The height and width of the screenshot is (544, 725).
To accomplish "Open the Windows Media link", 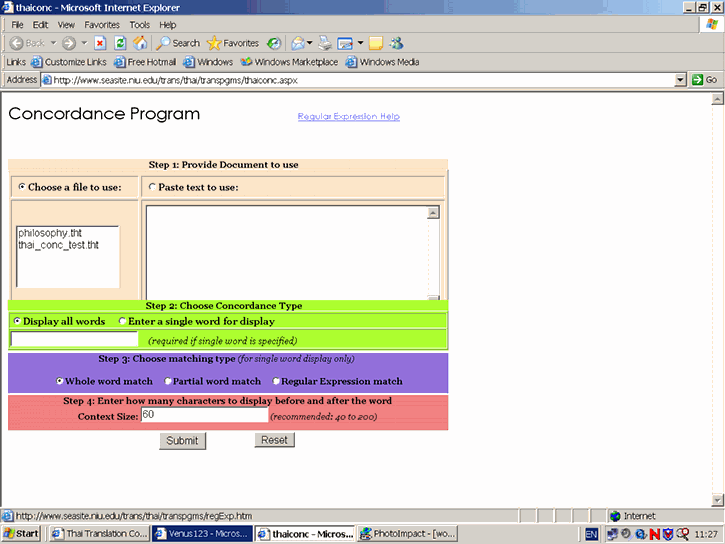I will tap(383, 62).
